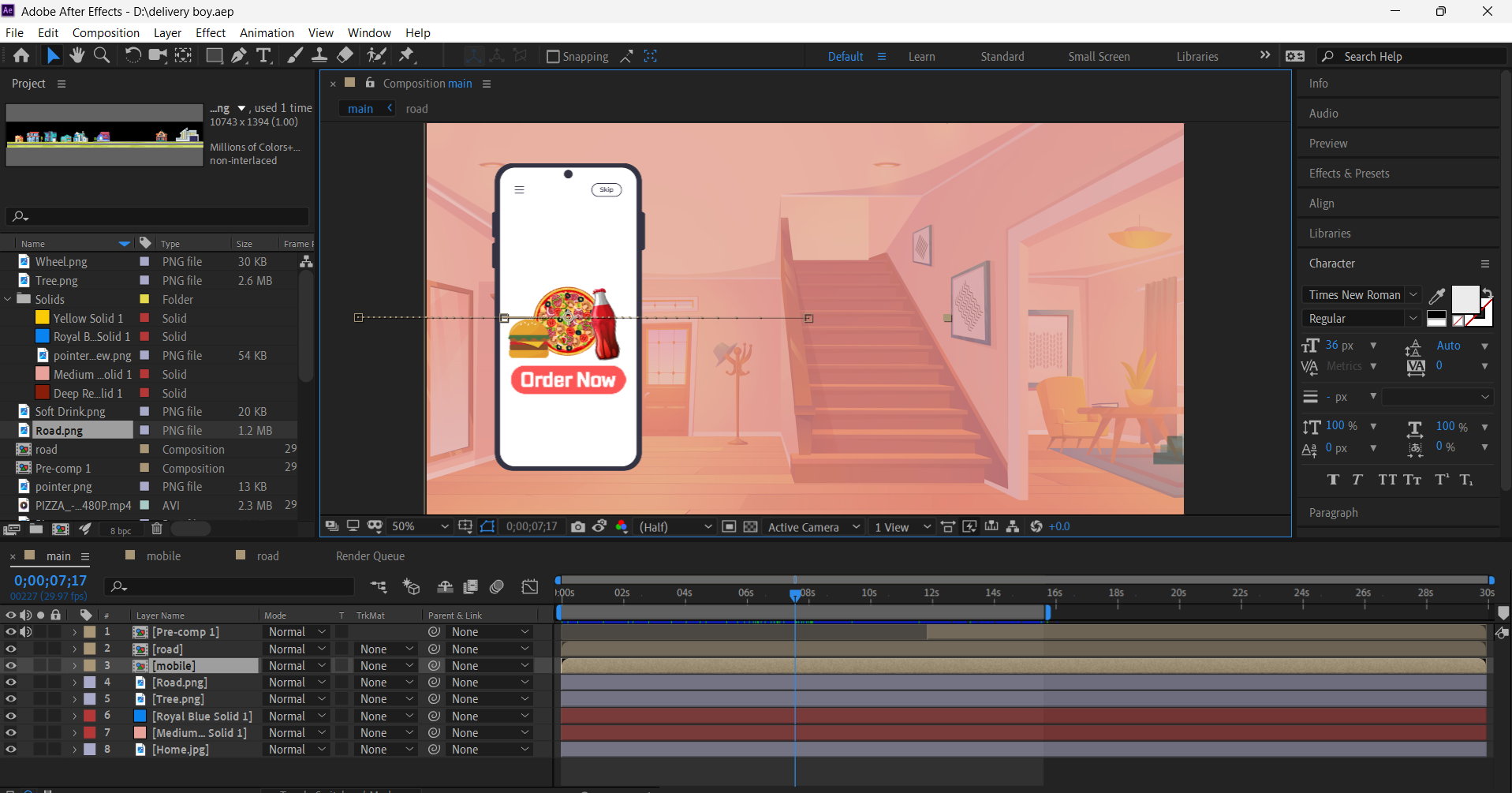The width and height of the screenshot is (1512, 793).
Task: Select the Puppet Pin tool
Action: (406, 55)
